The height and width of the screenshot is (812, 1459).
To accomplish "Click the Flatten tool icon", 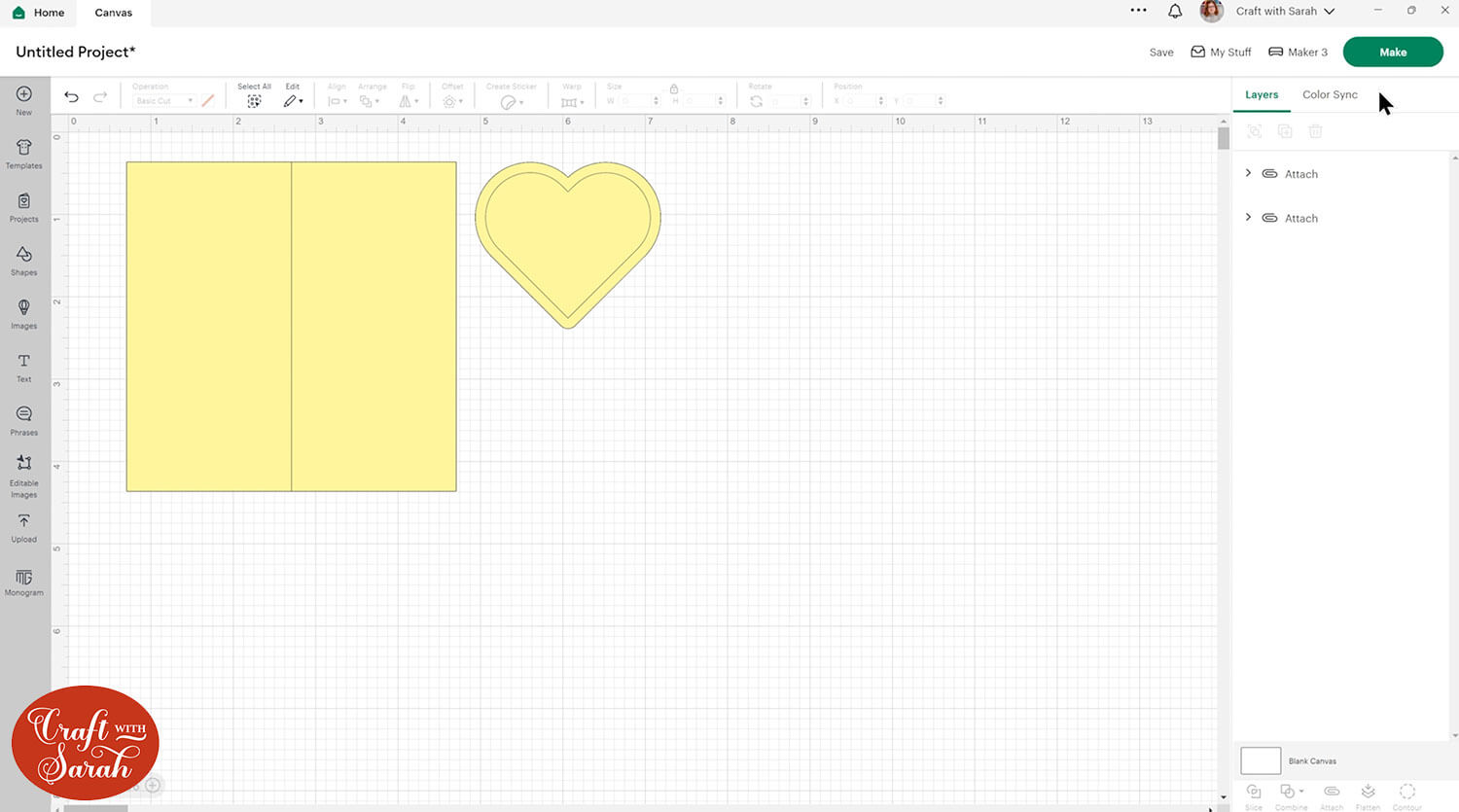I will coord(1368,792).
